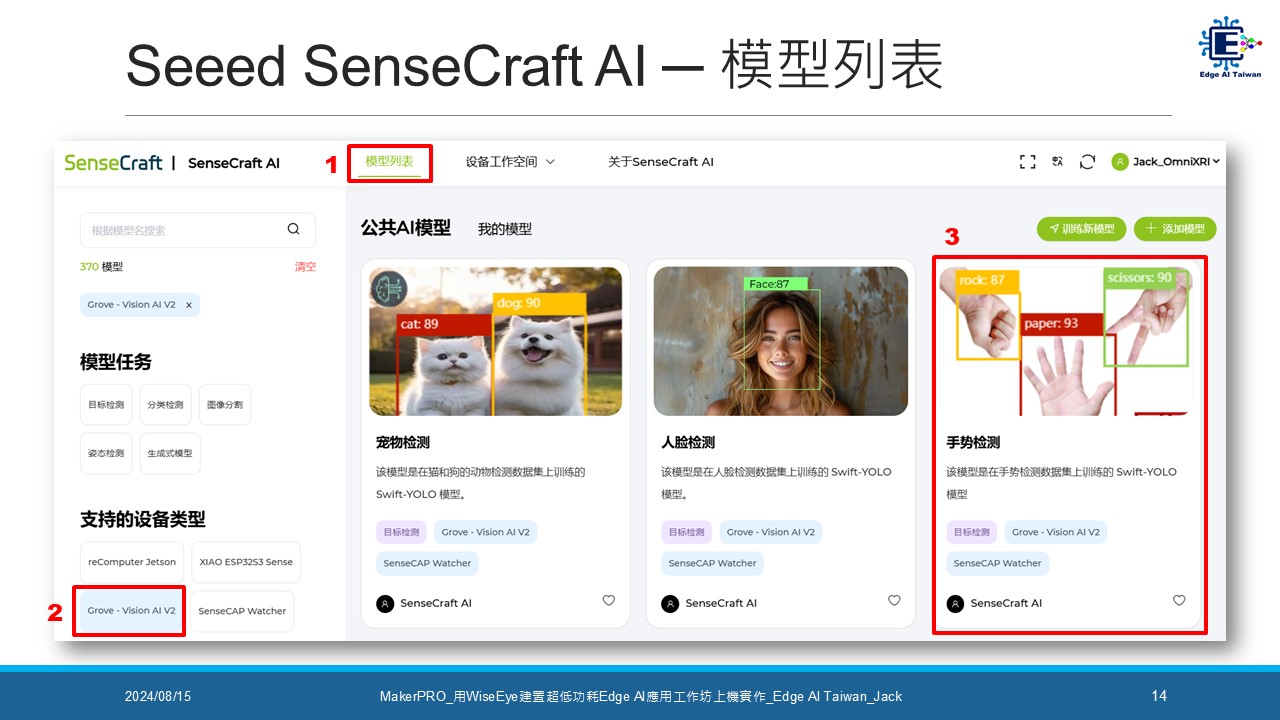Click the 添加模型 button
Screen dimensions: 1280x720
point(1175,229)
